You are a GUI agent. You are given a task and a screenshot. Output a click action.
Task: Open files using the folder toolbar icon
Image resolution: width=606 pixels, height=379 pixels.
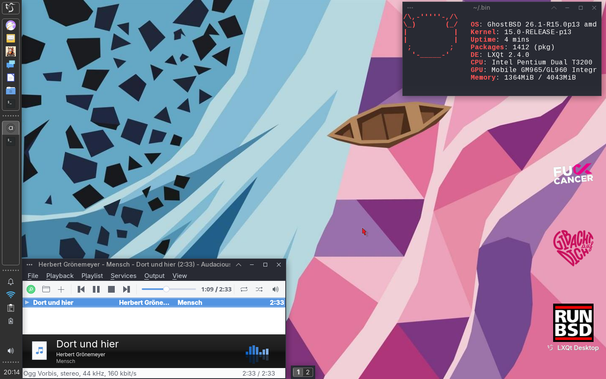tap(46, 289)
